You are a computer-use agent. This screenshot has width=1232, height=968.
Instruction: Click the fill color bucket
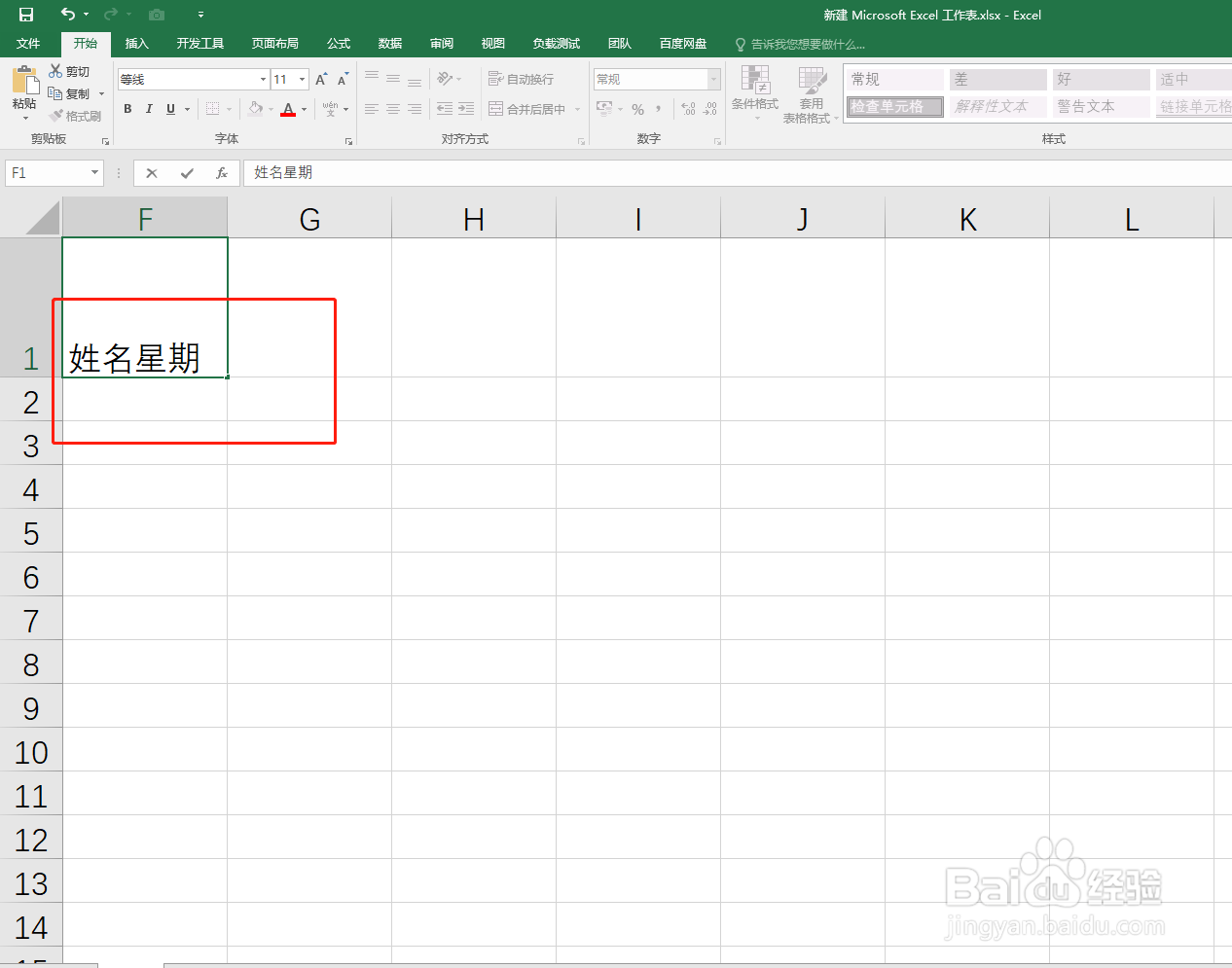tap(255, 109)
